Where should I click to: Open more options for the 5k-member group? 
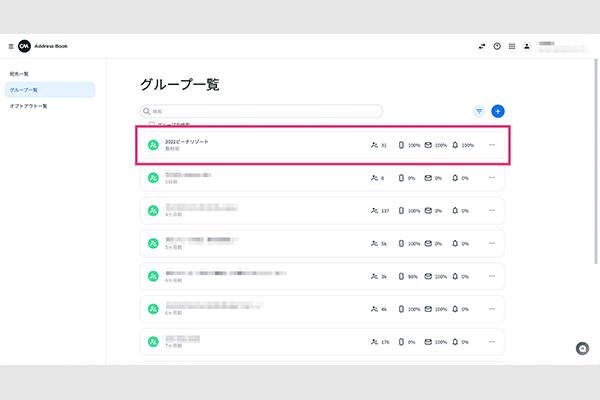(x=492, y=244)
